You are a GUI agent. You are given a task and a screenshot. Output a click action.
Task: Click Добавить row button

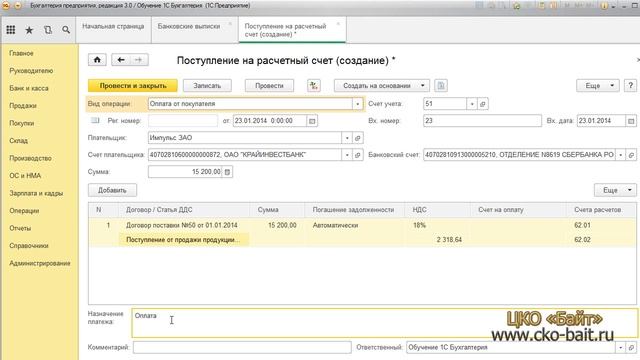click(112, 190)
